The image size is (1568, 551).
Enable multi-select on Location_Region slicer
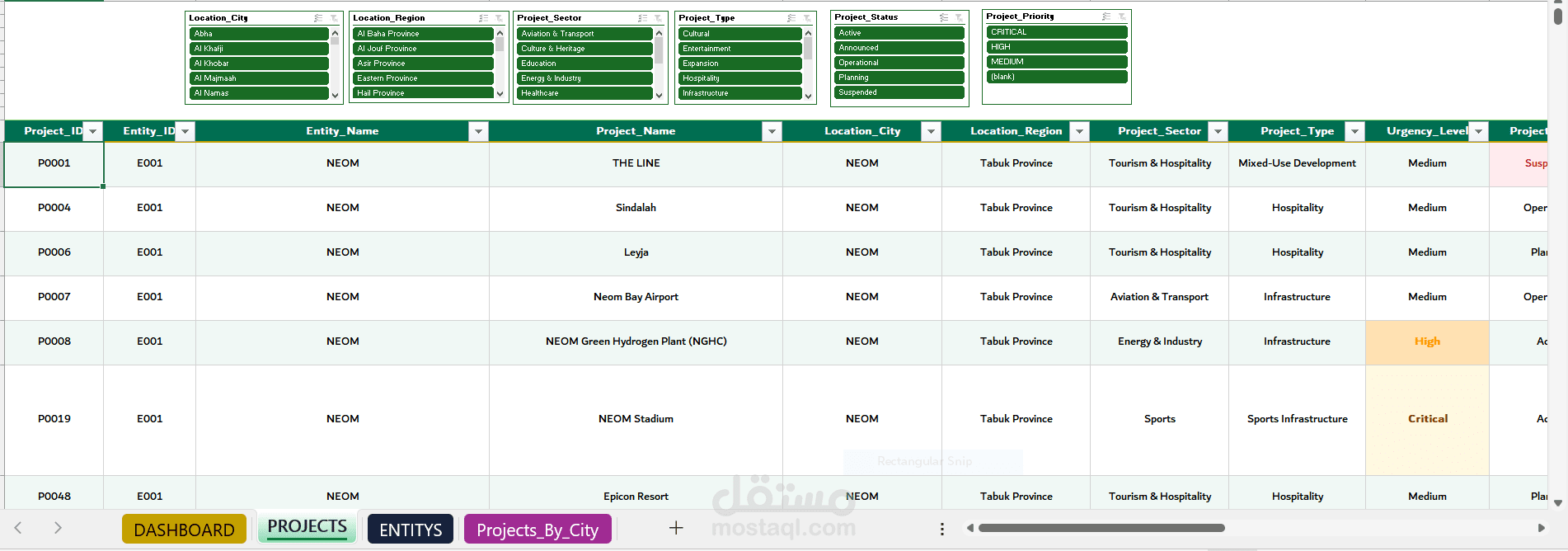click(484, 17)
